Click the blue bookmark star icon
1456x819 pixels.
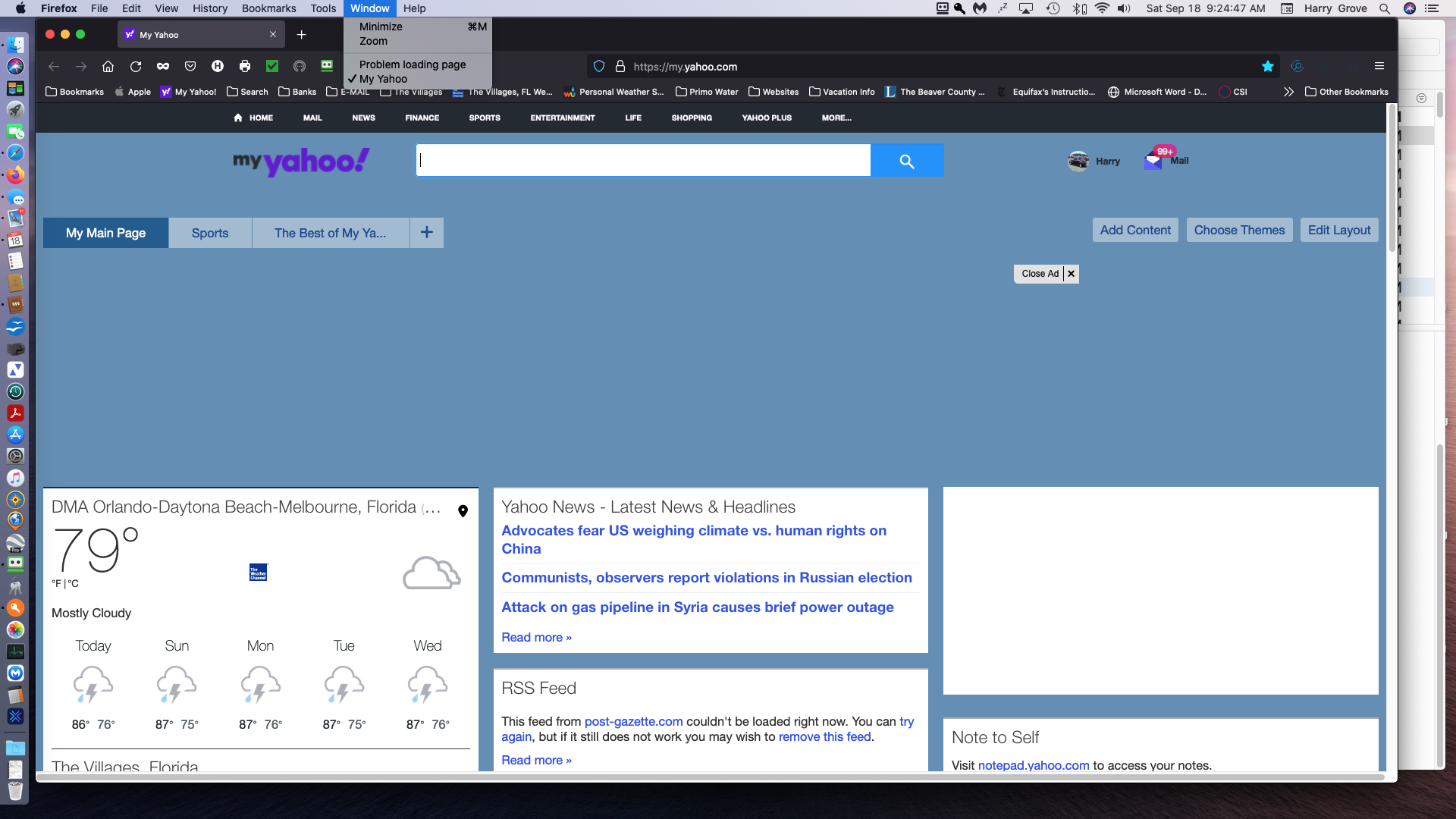tap(1267, 67)
